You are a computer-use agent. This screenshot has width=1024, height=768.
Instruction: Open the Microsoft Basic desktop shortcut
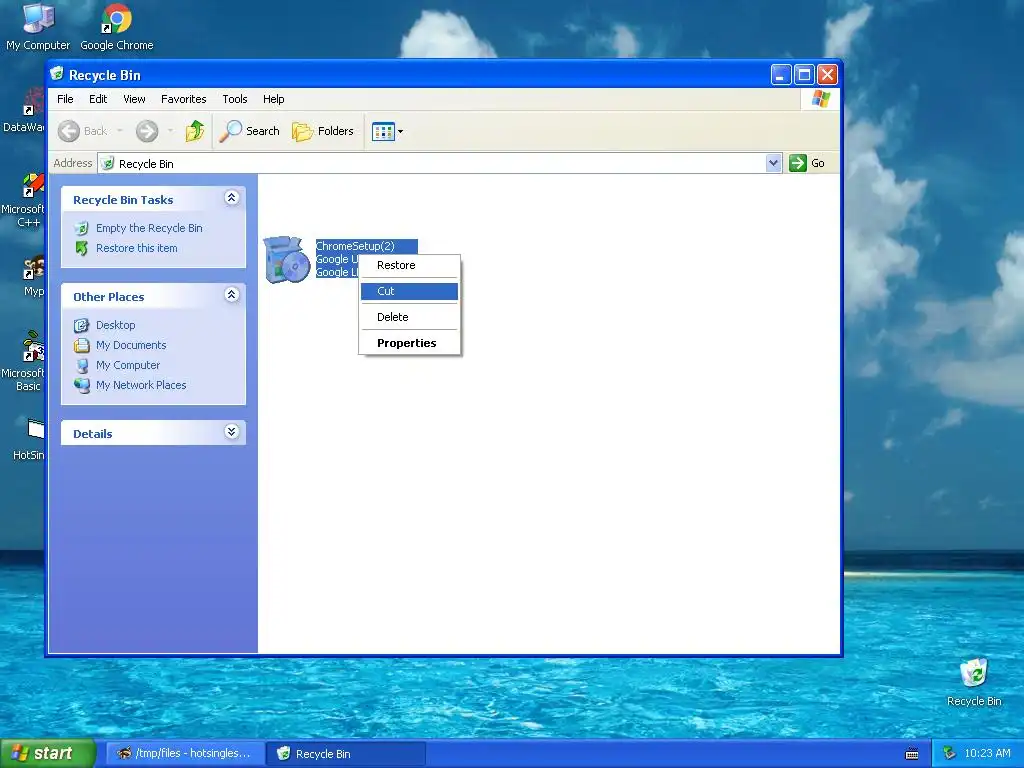click(24, 360)
